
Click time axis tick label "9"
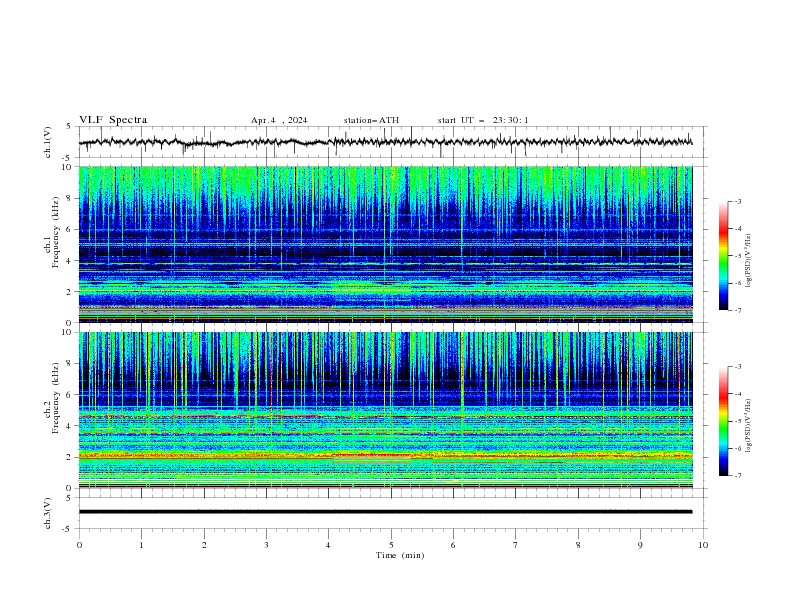pyautogui.click(x=640, y=545)
